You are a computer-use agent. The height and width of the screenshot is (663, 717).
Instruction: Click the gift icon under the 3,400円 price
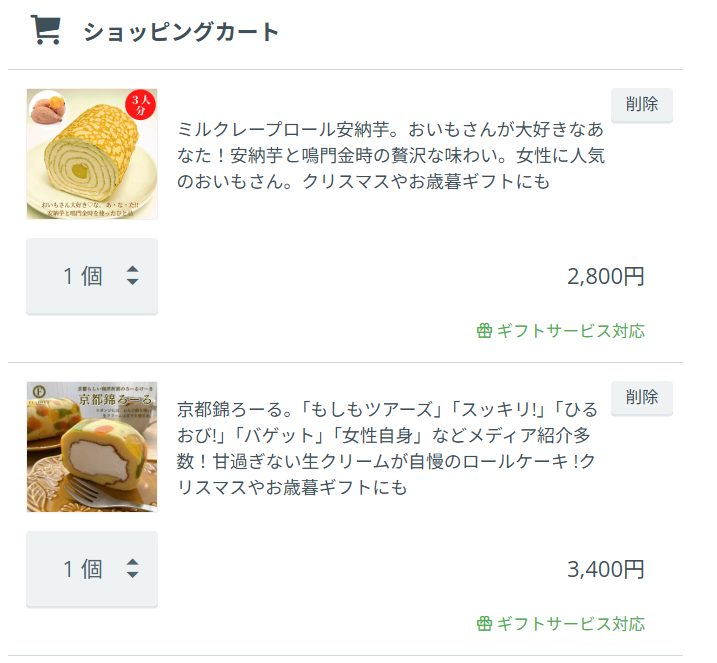coord(485,624)
